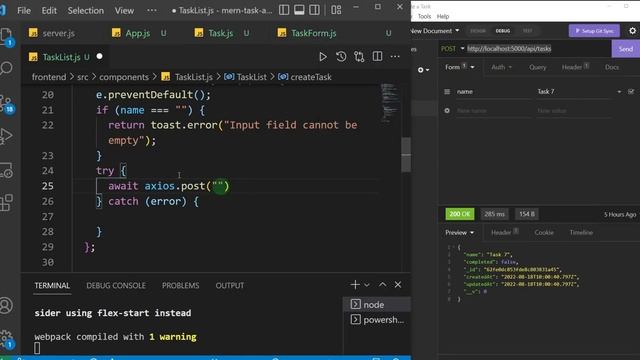Open the Search view in the activity bar
Viewport: 640px width, 360px height.
[x=6, y=68]
